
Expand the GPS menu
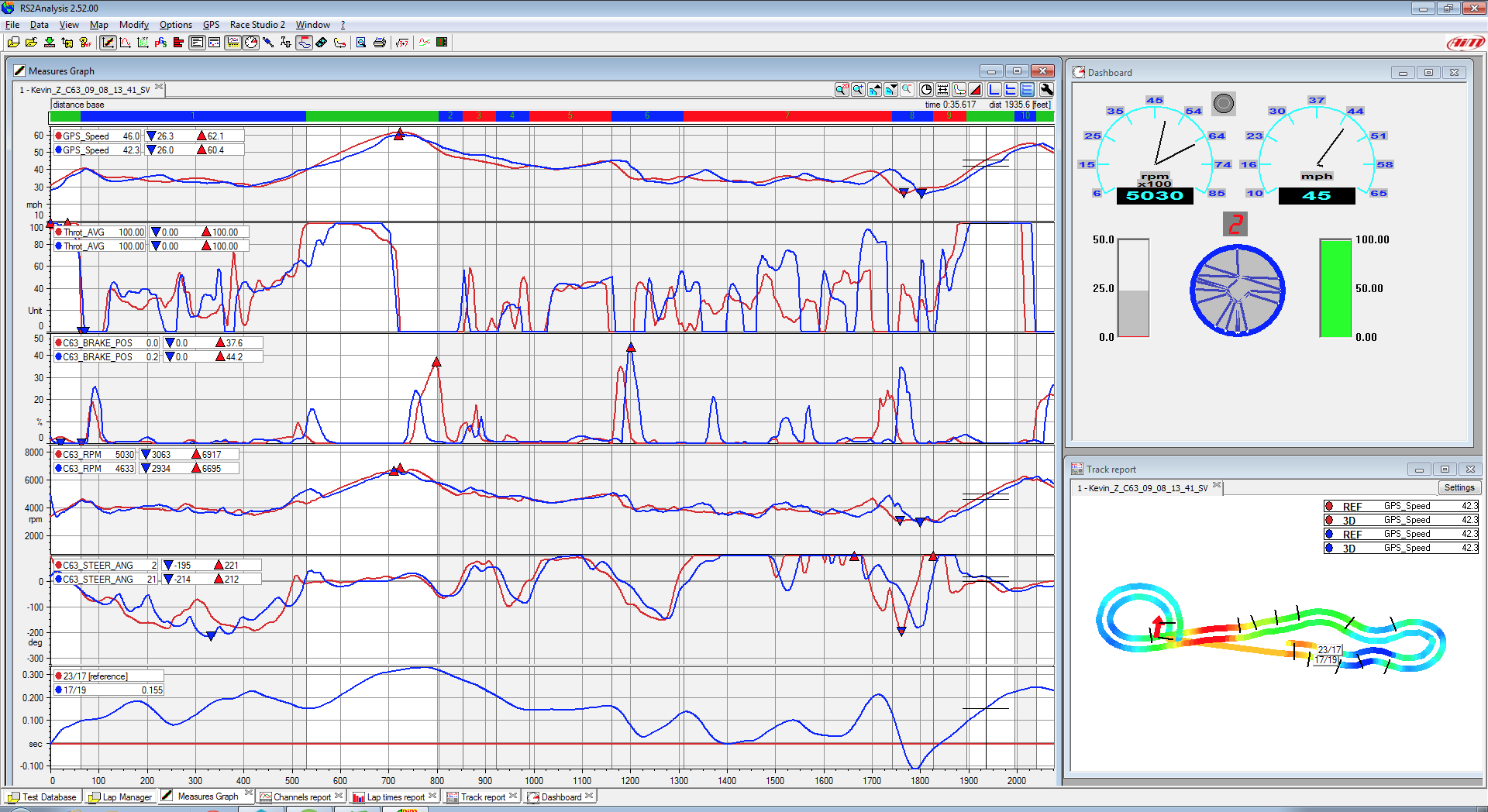[211, 25]
